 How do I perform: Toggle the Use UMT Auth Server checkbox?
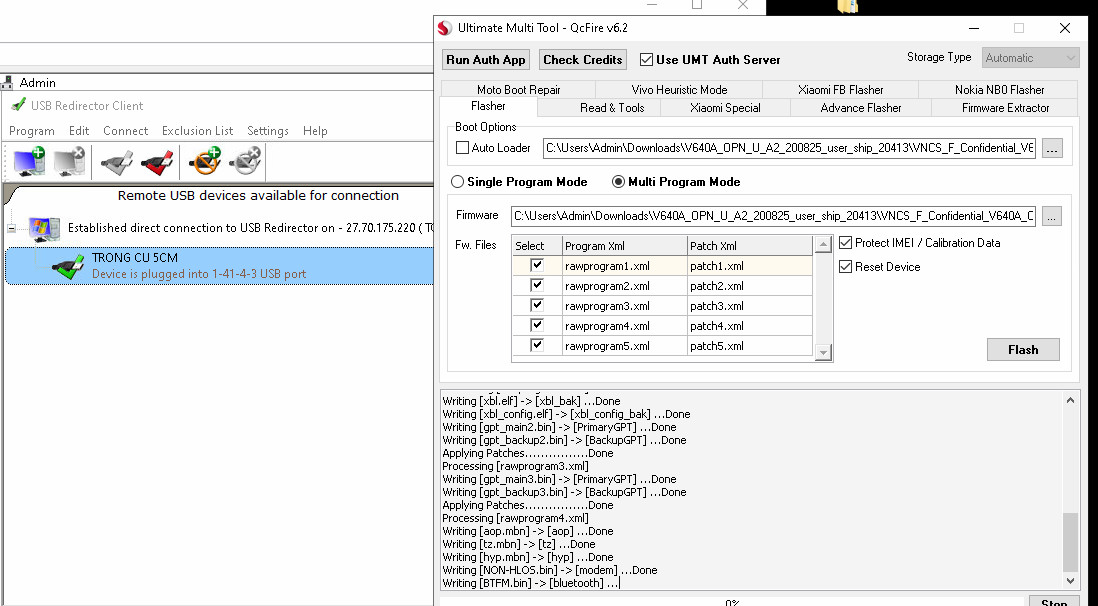point(646,60)
